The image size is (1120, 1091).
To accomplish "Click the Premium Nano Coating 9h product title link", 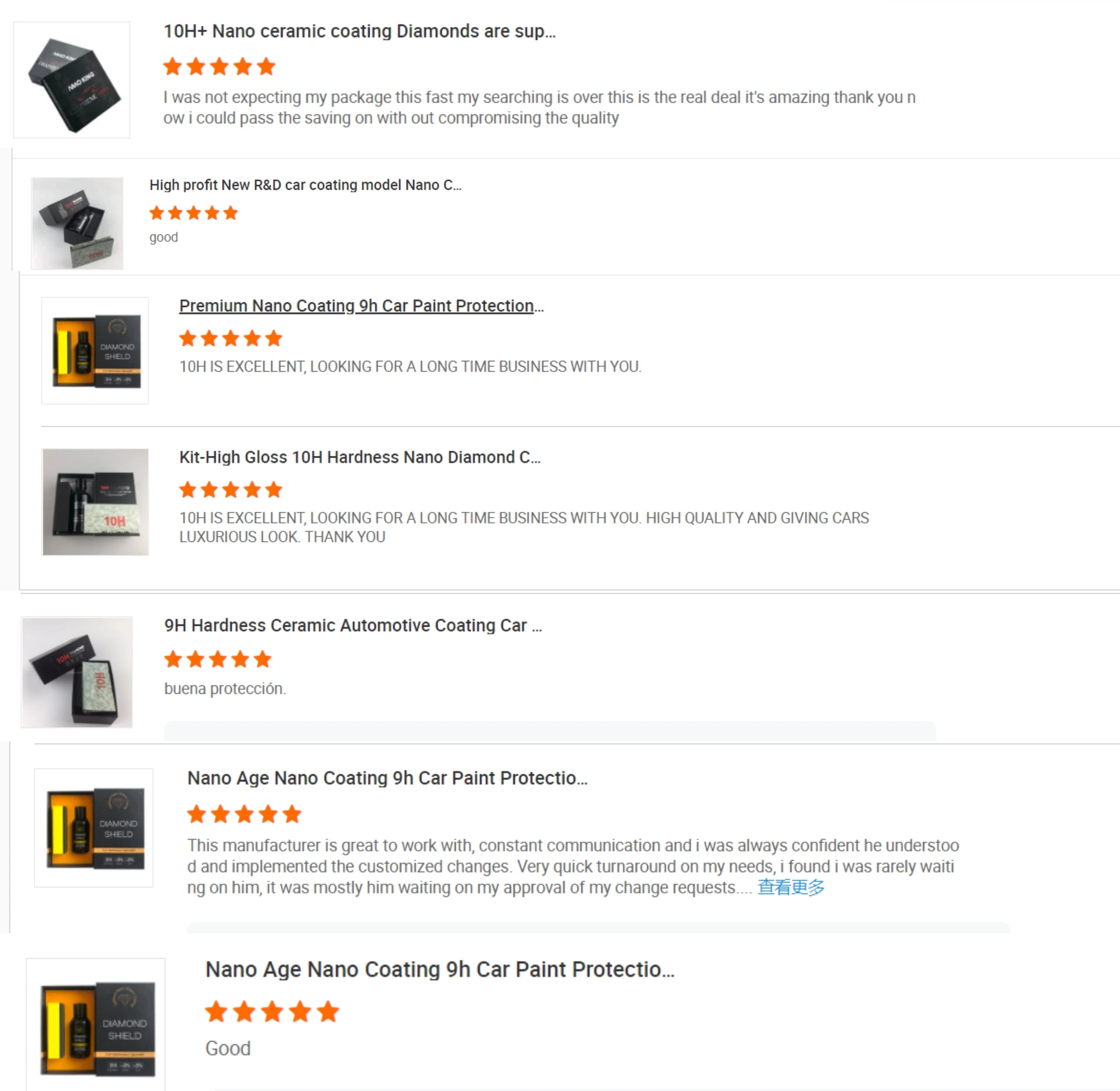I will [x=361, y=306].
